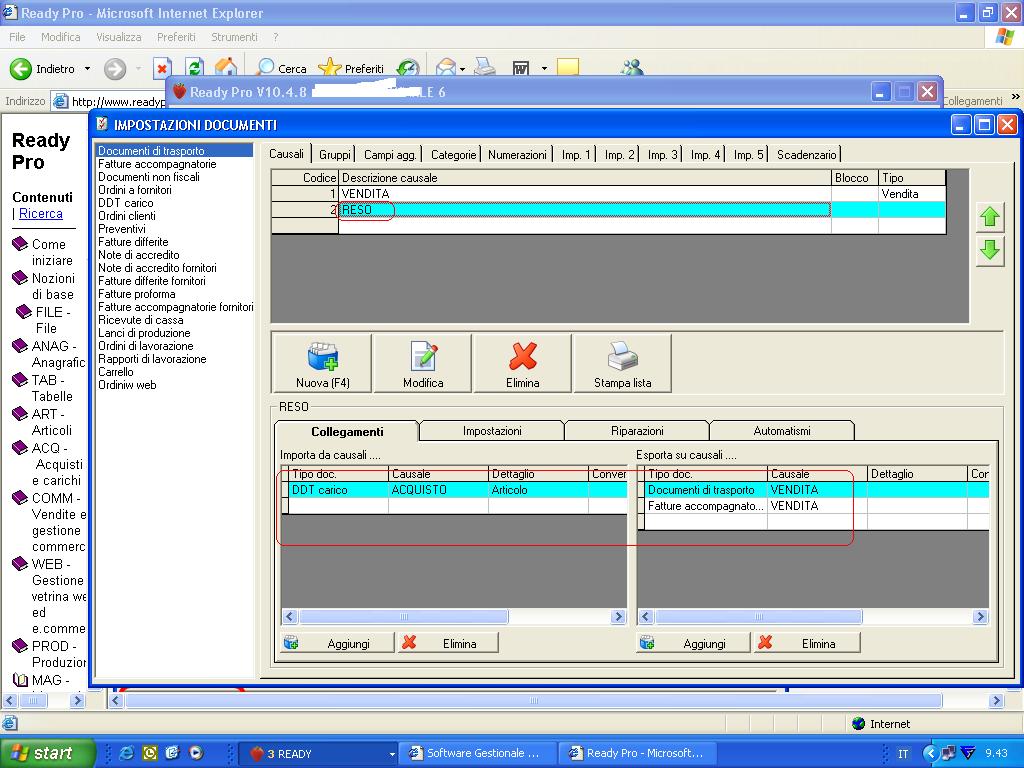Image resolution: width=1024 pixels, height=768 pixels.
Task: Select Preventivi in the document list
Action: click(121, 229)
